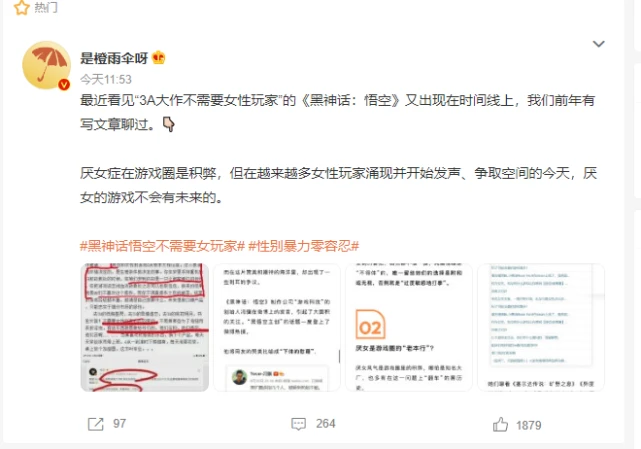Open the comments bubble icon

pyautogui.click(x=298, y=424)
